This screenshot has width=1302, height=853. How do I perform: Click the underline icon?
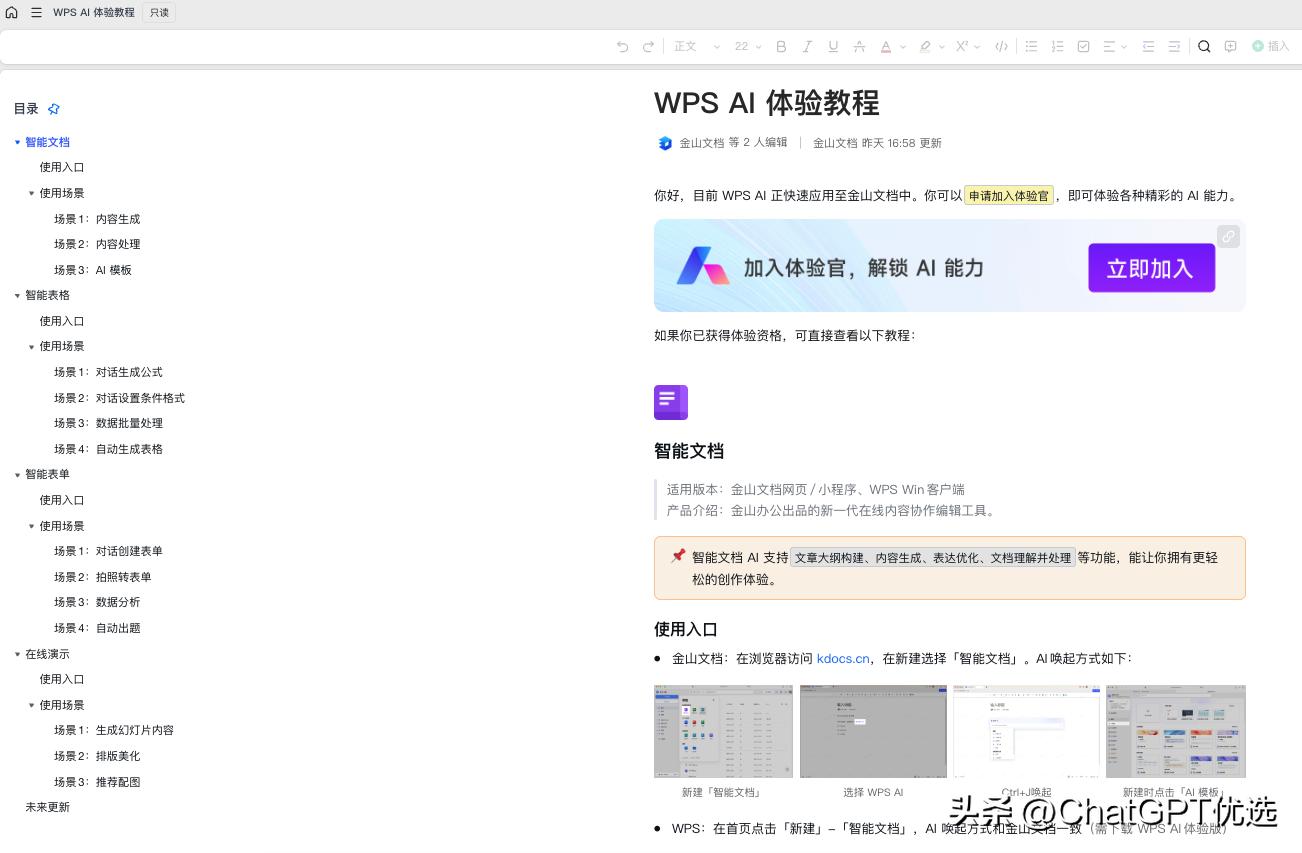click(833, 46)
